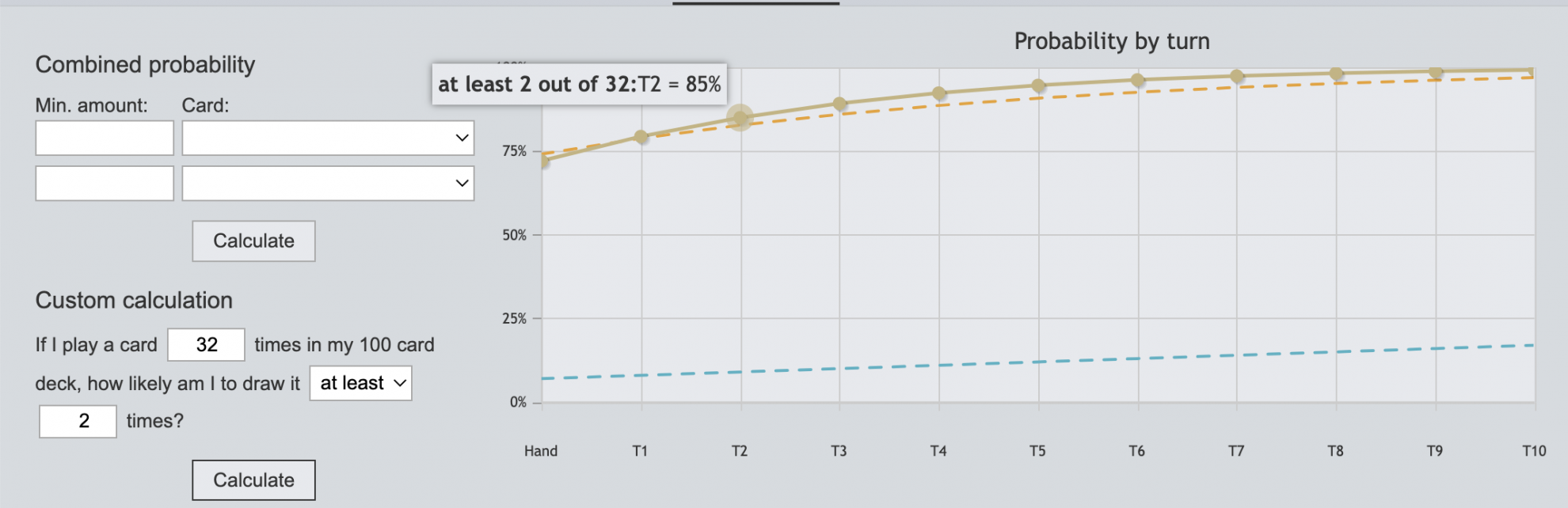Screen dimensions: 1568x508
Task: Expand the second Card dropdown
Action: [x=328, y=184]
